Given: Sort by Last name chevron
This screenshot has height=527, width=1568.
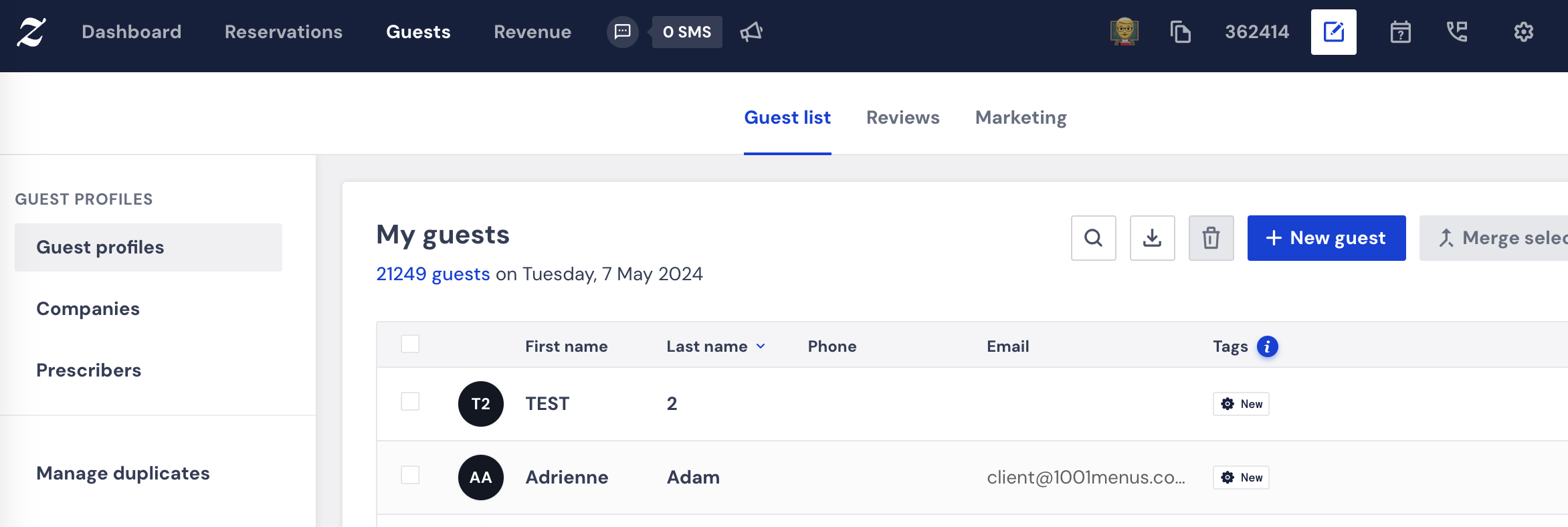Looking at the screenshot, I should 761,346.
